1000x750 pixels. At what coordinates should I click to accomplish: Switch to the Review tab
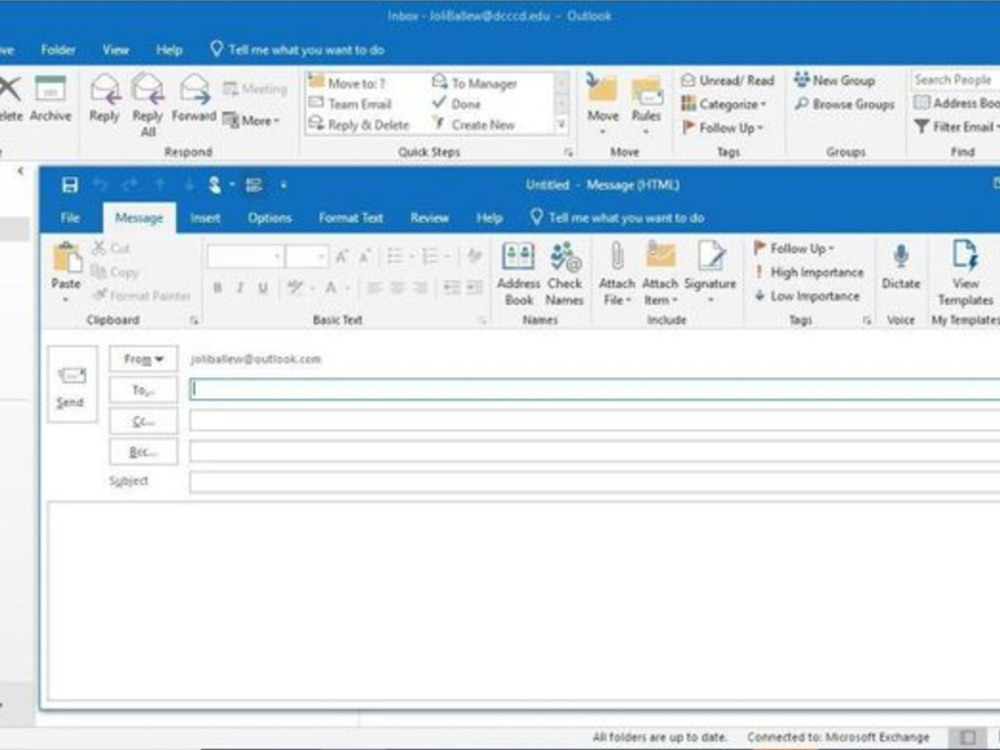click(x=429, y=217)
